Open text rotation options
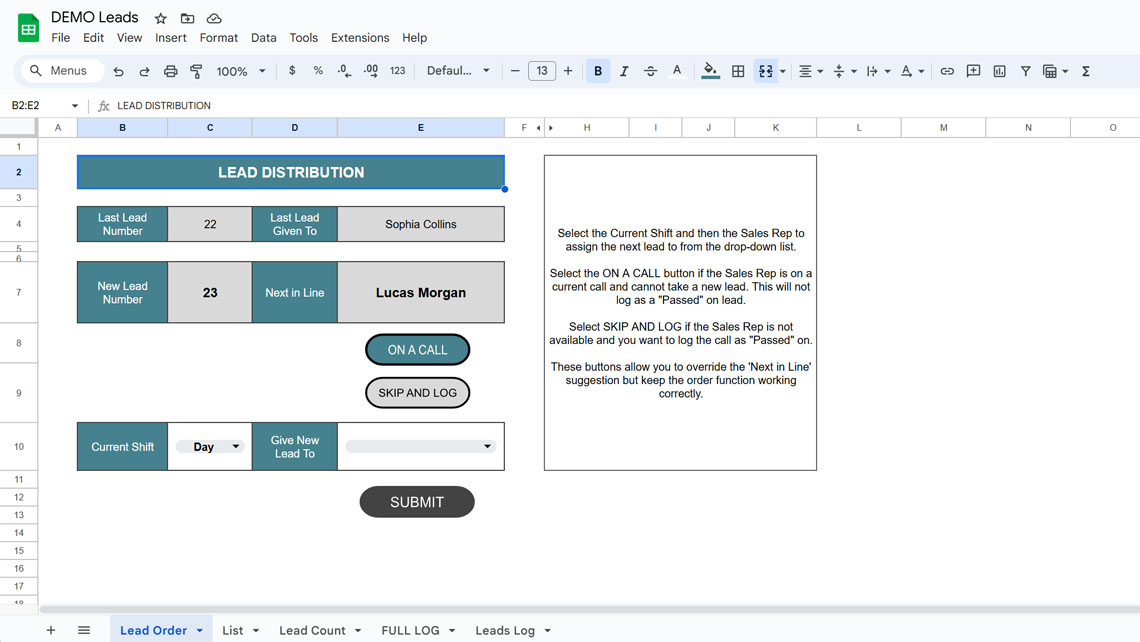The image size is (1140, 642). pyautogui.click(x=912, y=71)
